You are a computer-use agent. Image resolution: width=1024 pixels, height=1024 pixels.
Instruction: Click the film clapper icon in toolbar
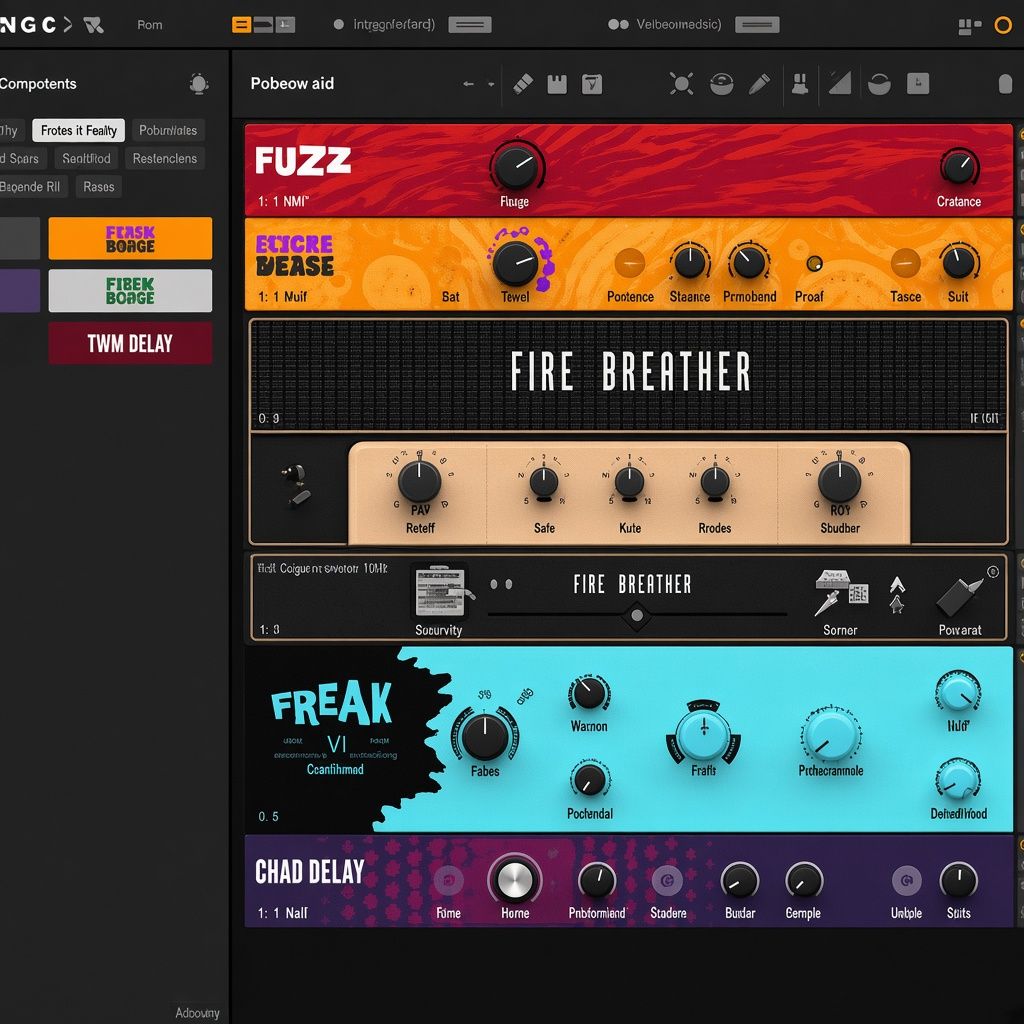[557, 84]
